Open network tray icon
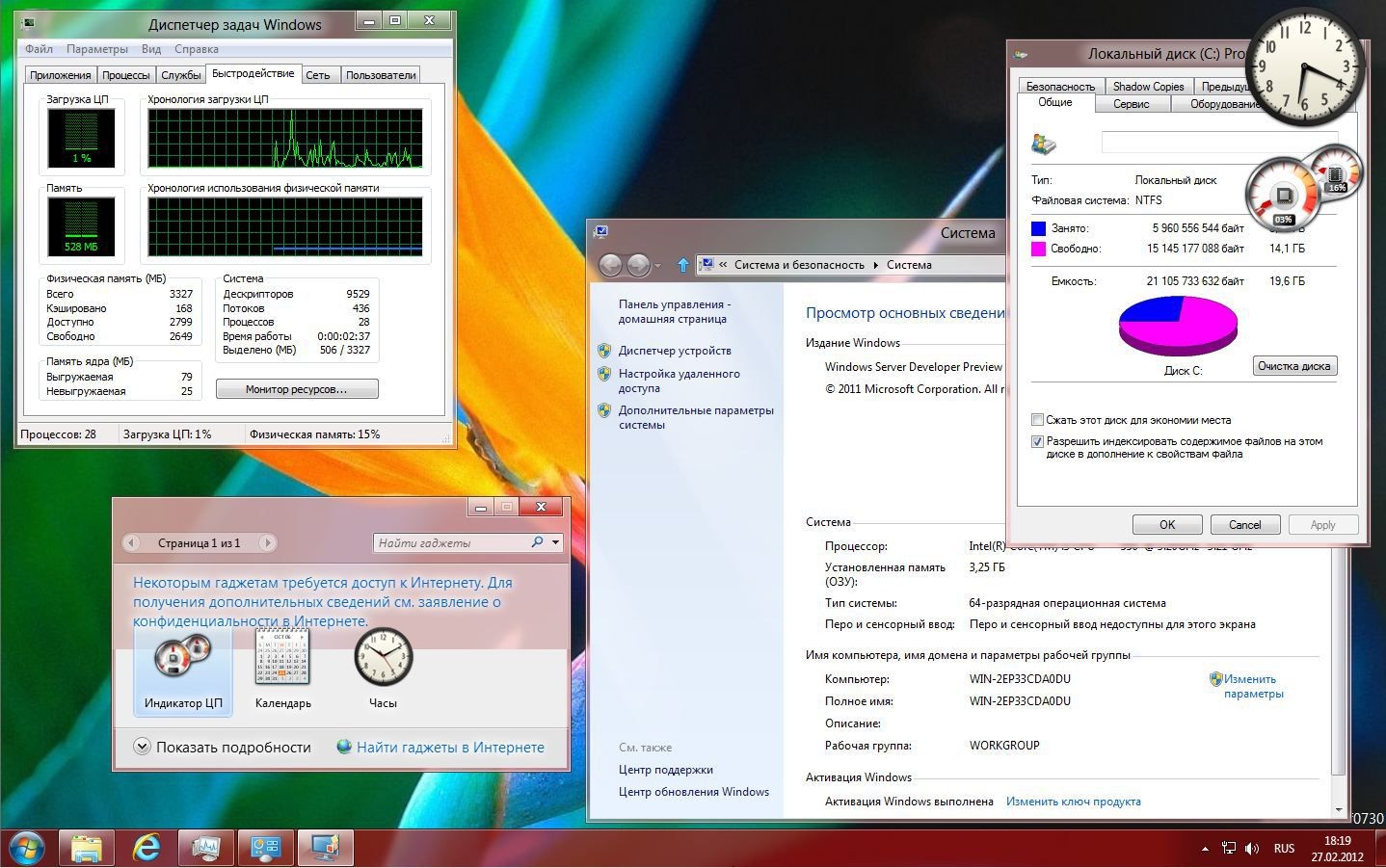1386x868 pixels. [1229, 849]
